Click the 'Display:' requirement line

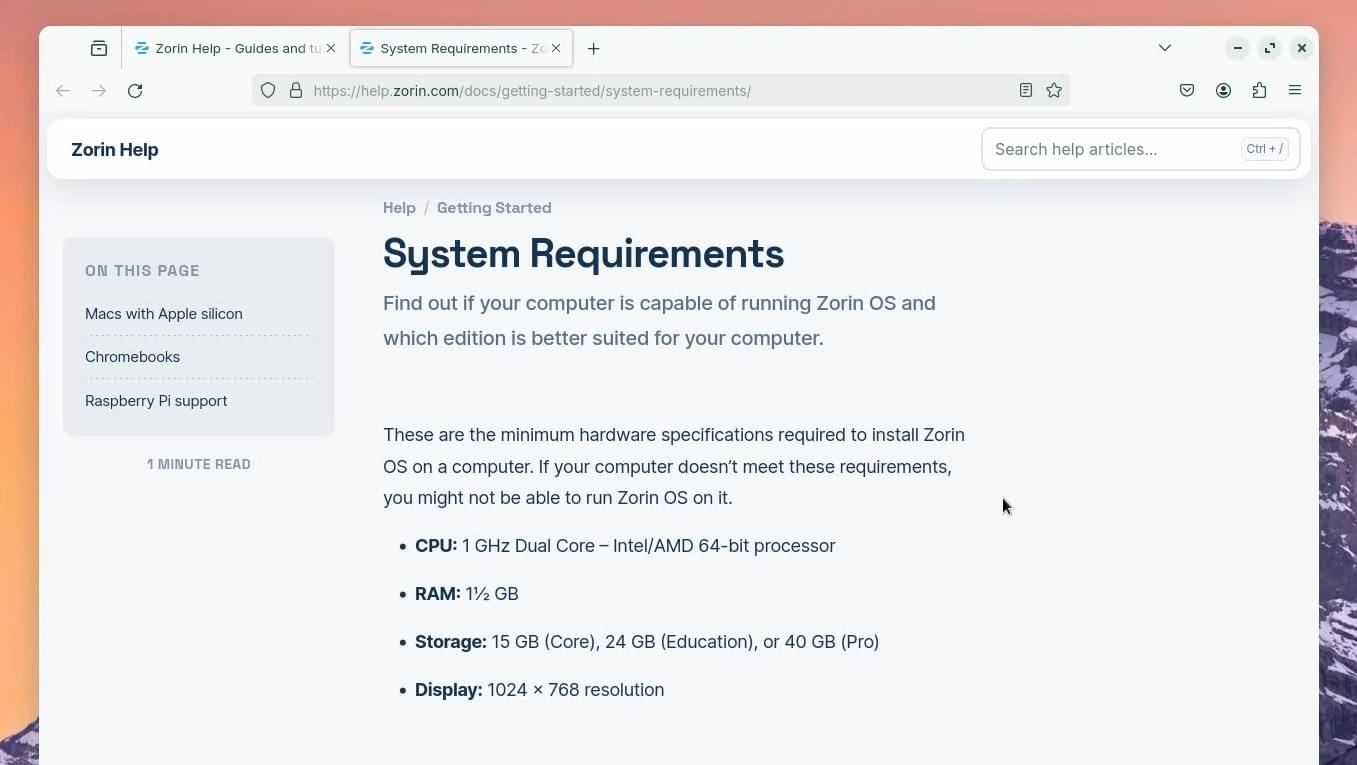coord(539,690)
